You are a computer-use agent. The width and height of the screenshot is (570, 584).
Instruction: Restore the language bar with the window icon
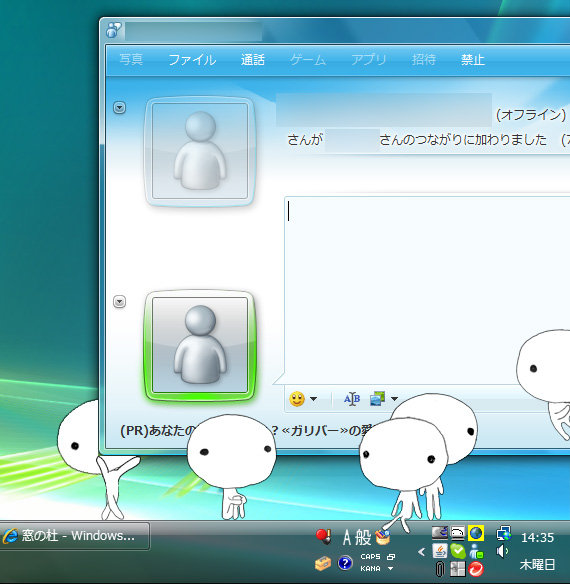[x=391, y=557]
